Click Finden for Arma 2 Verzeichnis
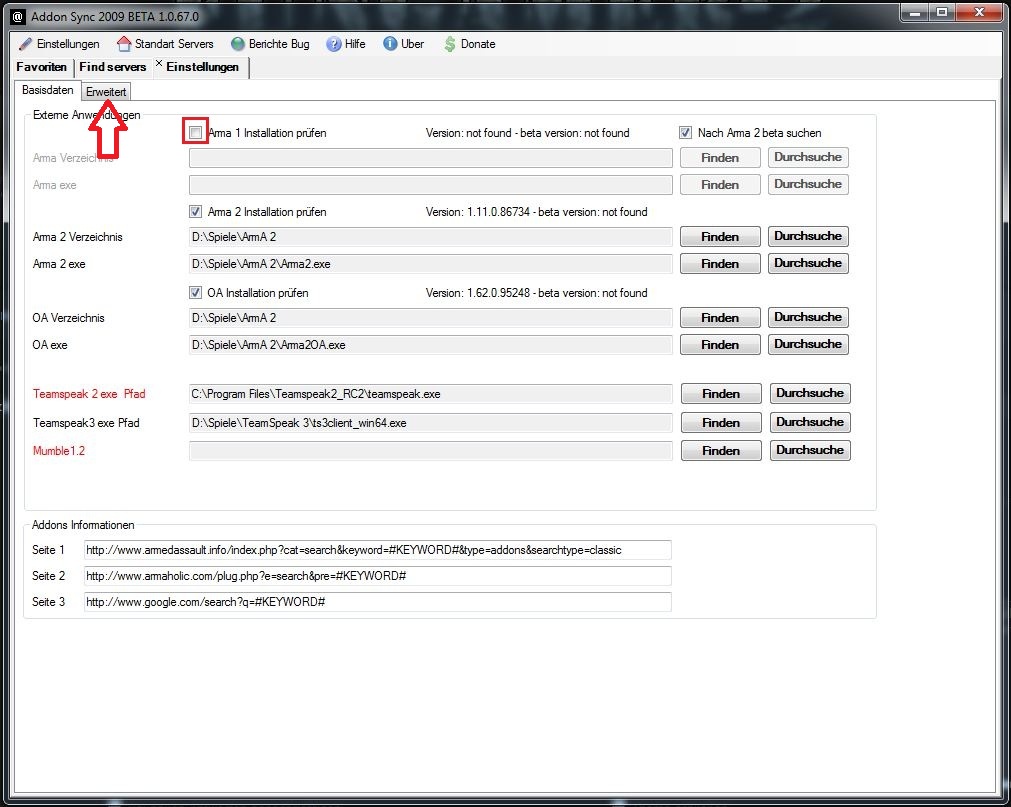 coord(719,237)
